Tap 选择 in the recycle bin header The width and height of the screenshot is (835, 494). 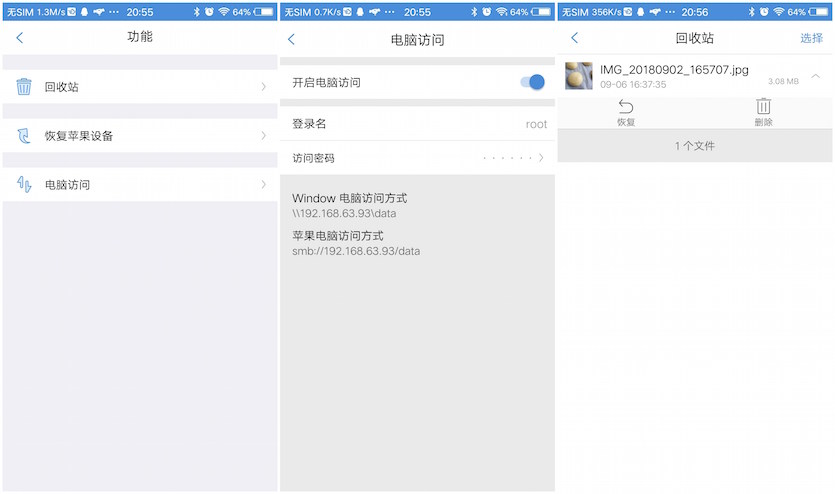coord(811,38)
